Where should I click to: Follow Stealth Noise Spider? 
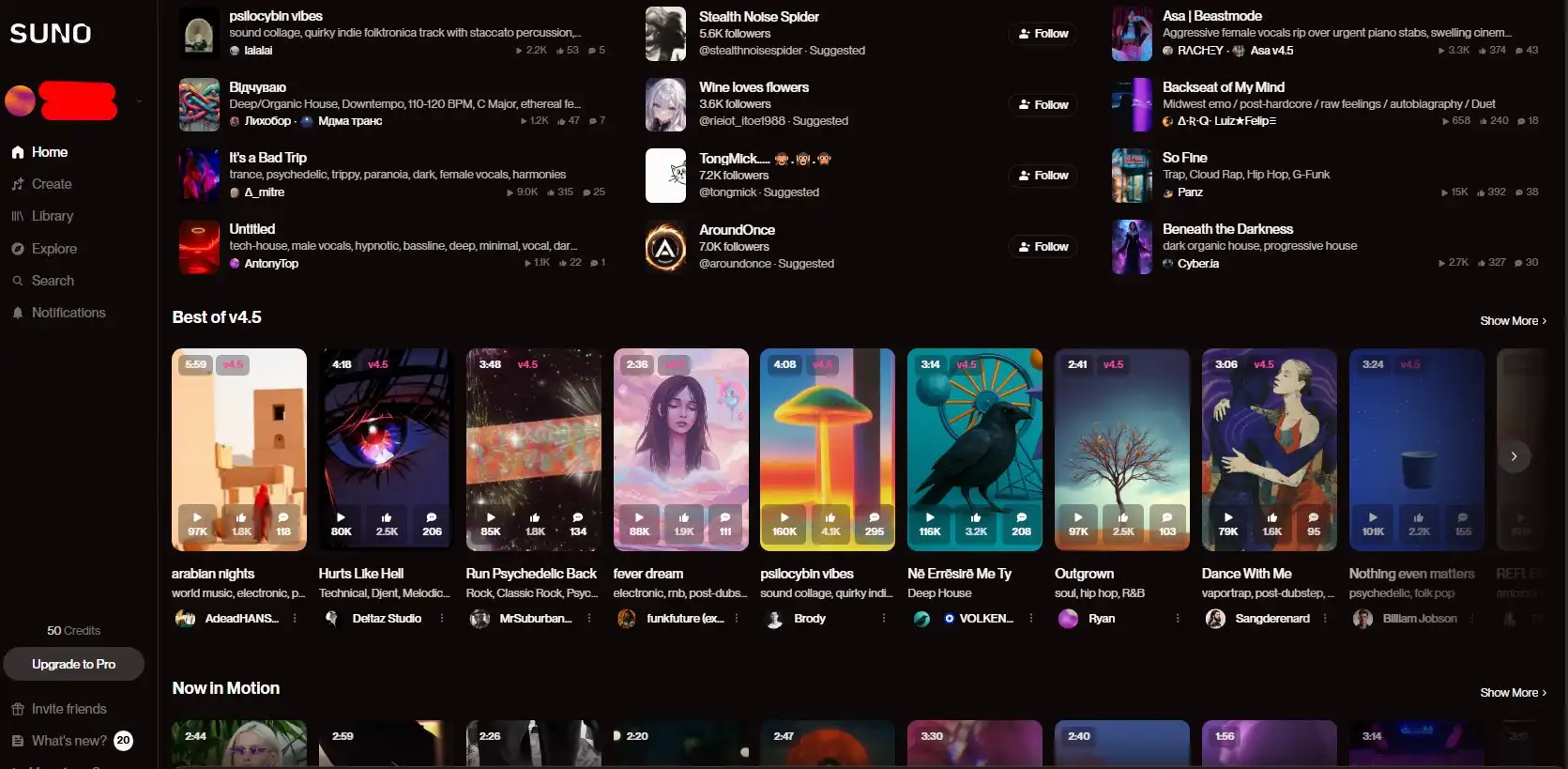(x=1043, y=34)
